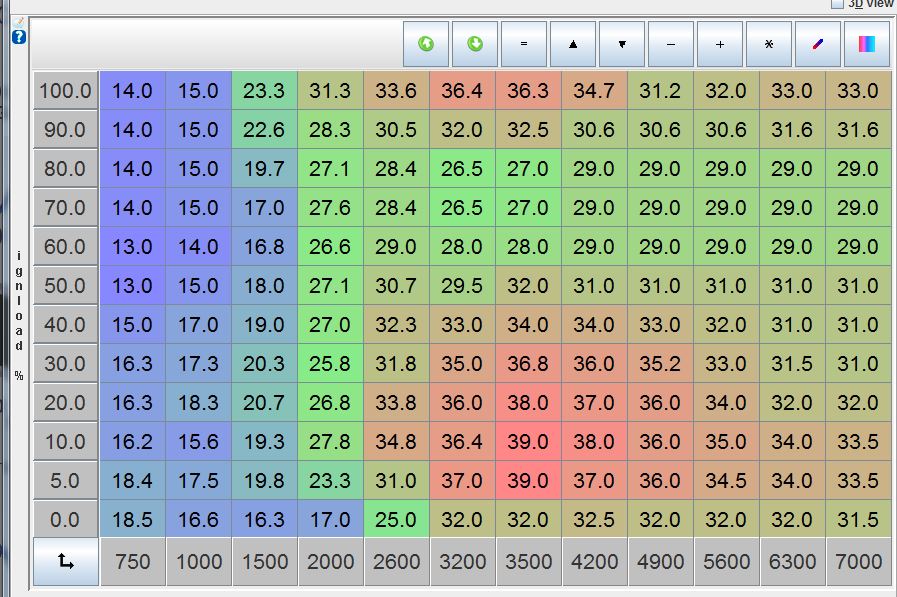Viewport: 897px width, 597px height.
Task: Click the equals set-value toolbar button
Action: pos(524,44)
